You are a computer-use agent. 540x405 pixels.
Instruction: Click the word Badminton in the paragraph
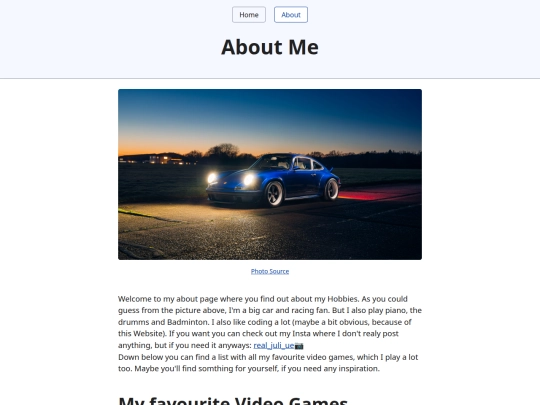[x=188, y=322]
